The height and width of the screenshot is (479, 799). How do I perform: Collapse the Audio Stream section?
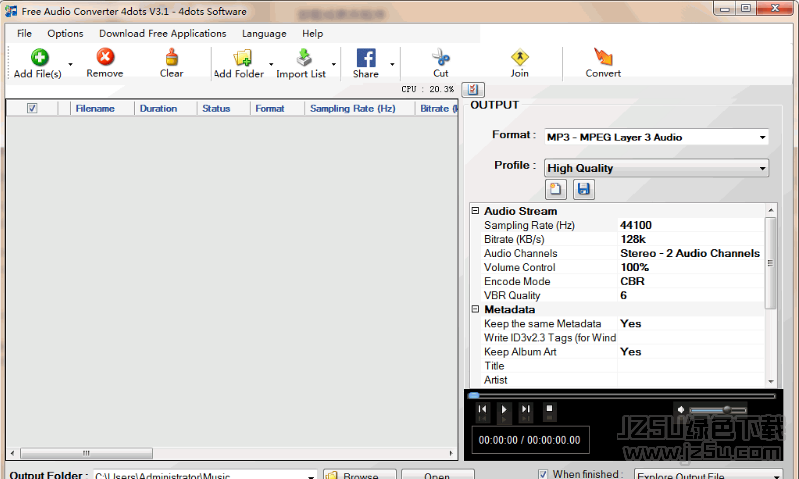[x=475, y=210]
